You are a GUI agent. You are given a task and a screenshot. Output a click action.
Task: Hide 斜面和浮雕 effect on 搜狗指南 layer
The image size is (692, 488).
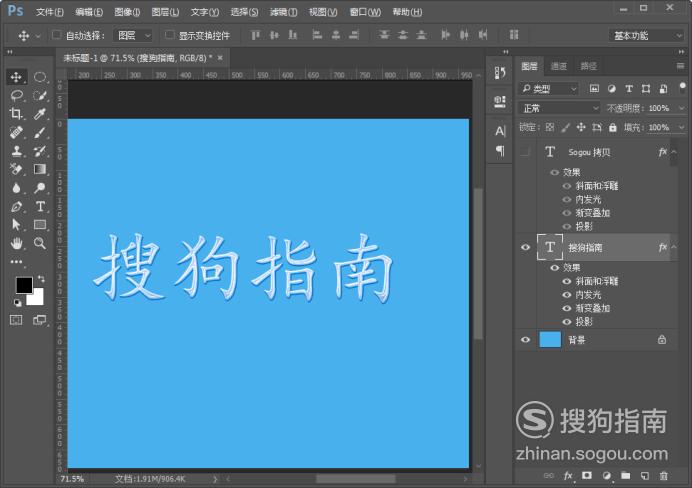[x=567, y=281]
